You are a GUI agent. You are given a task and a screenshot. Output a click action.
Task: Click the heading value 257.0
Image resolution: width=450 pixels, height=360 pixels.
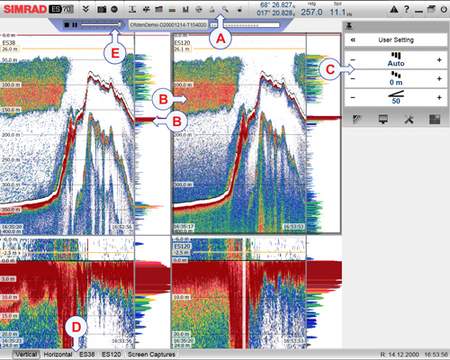311,12
